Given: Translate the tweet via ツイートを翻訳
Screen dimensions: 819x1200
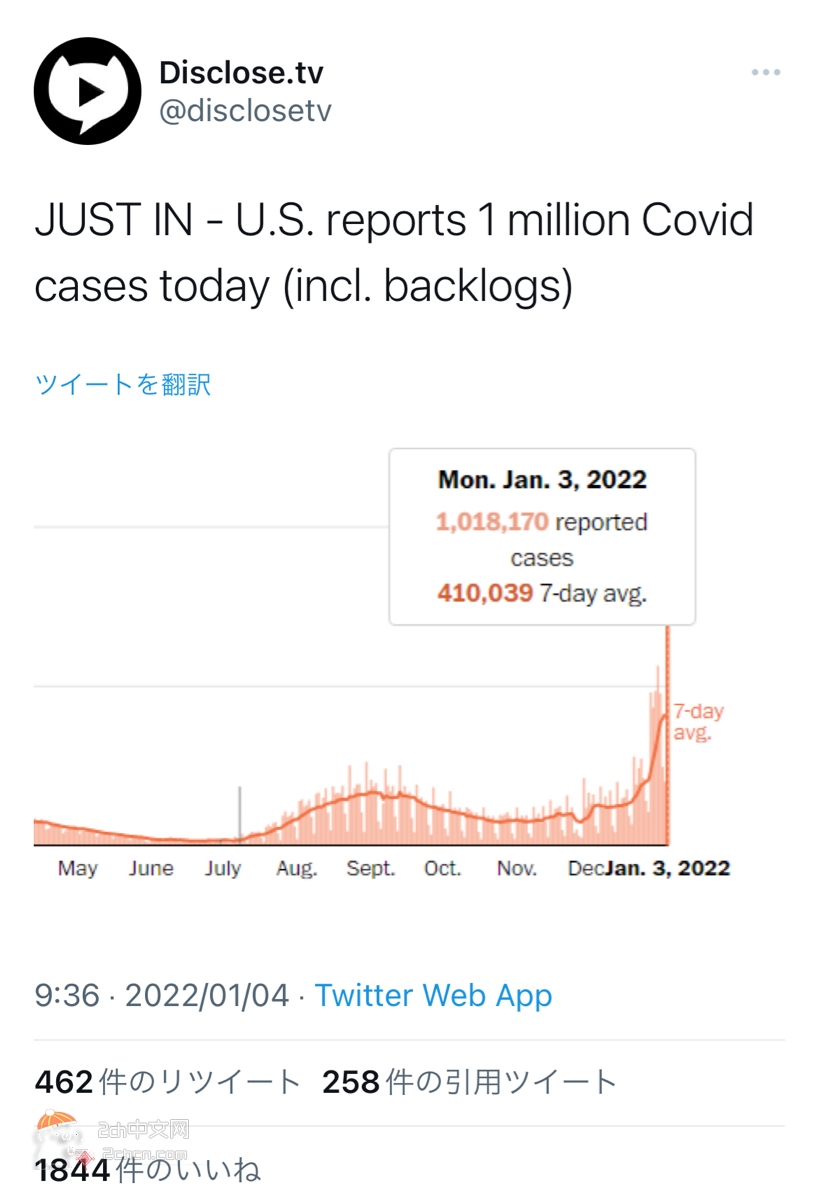Looking at the screenshot, I should coord(123,384).
